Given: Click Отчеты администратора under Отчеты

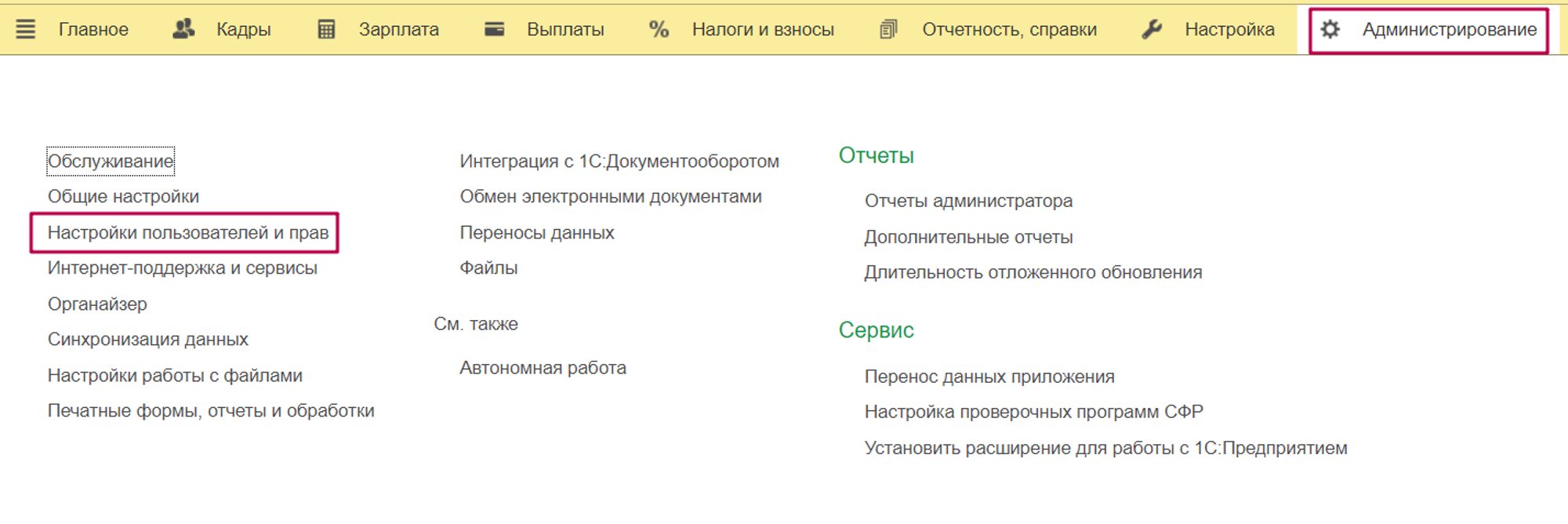Looking at the screenshot, I should 968,202.
